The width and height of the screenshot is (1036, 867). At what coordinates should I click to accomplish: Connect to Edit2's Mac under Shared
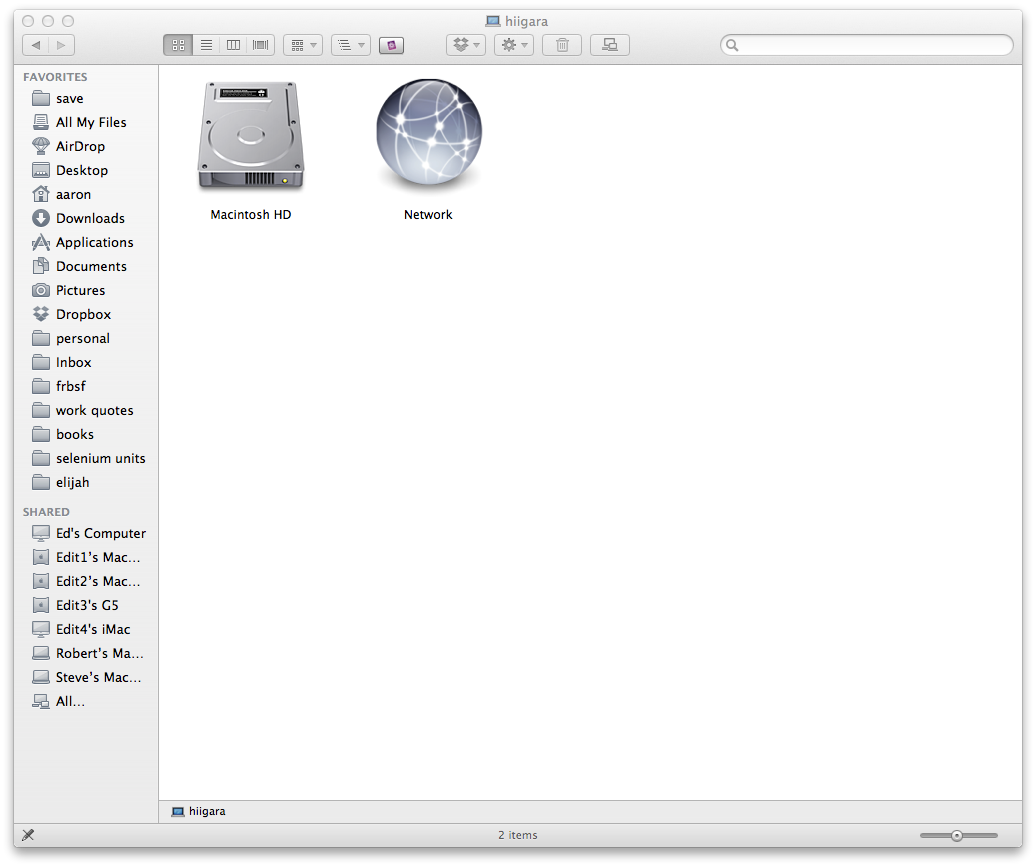[87, 582]
